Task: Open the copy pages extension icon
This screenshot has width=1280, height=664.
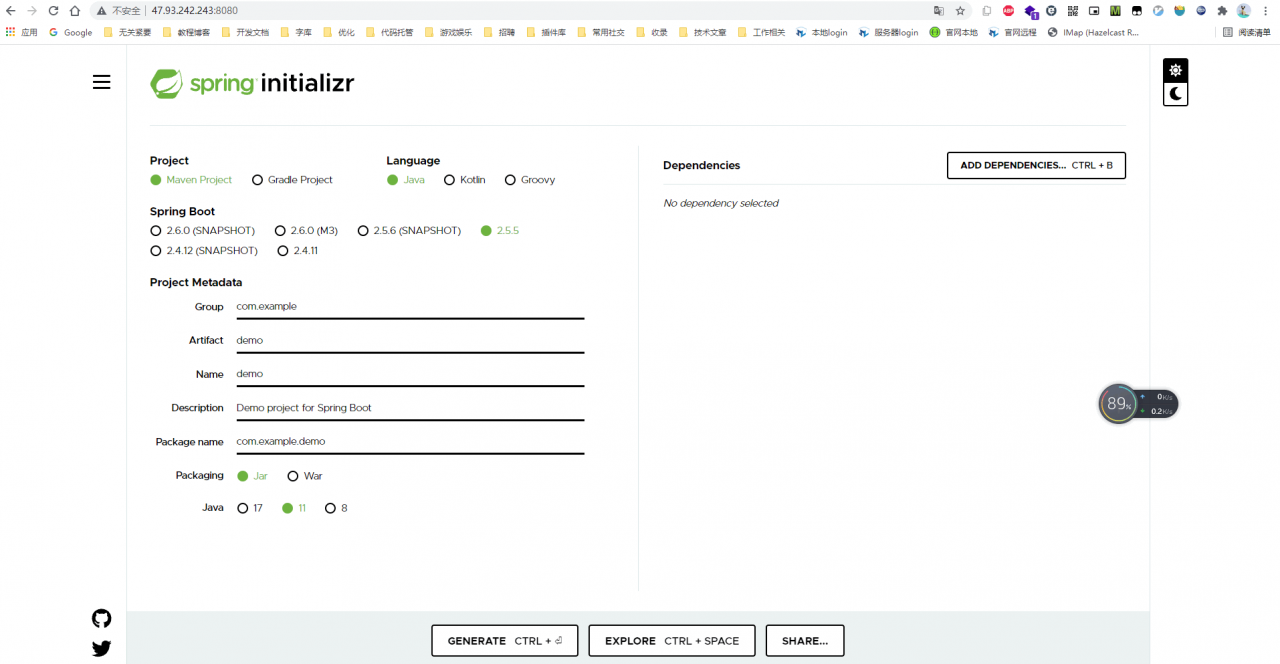Action: [986, 11]
